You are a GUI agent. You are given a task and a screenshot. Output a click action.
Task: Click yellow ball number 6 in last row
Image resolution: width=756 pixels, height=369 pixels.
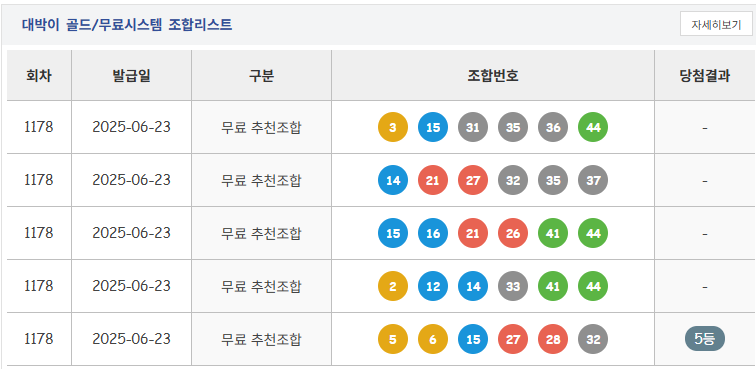pyautogui.click(x=433, y=339)
